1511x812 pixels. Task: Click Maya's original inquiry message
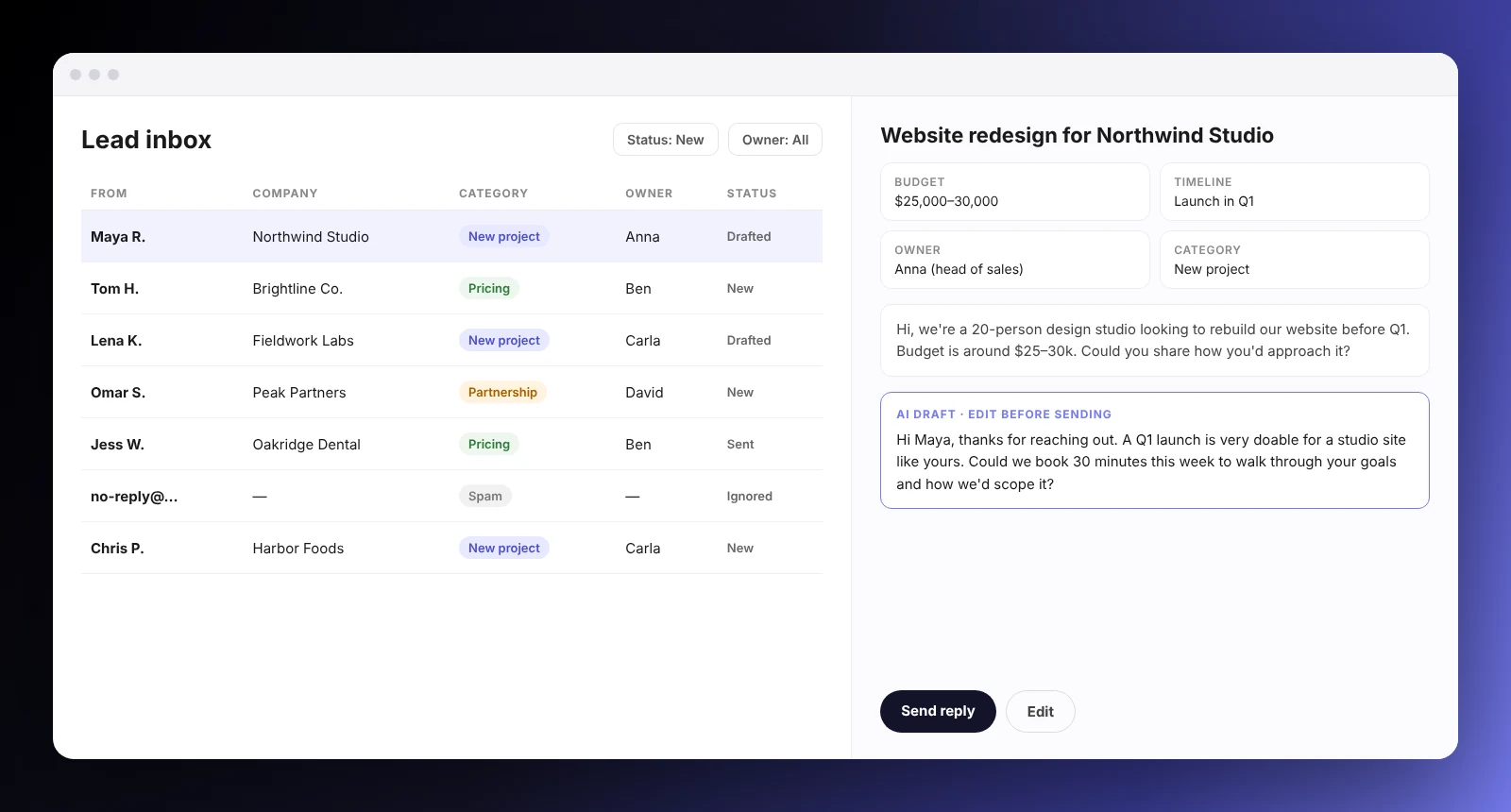(x=1155, y=340)
